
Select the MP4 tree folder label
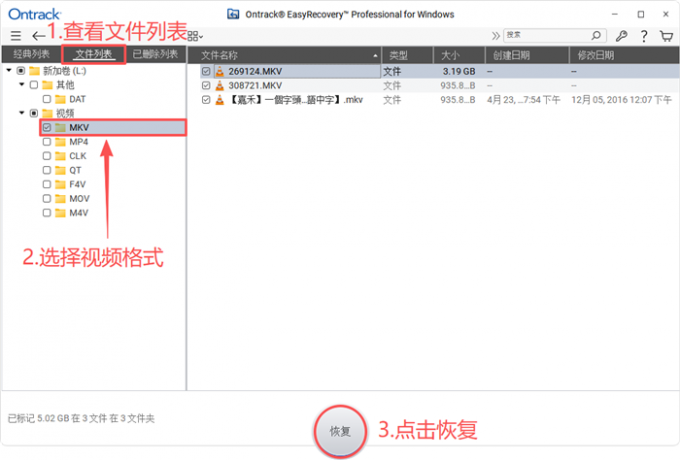[79, 142]
